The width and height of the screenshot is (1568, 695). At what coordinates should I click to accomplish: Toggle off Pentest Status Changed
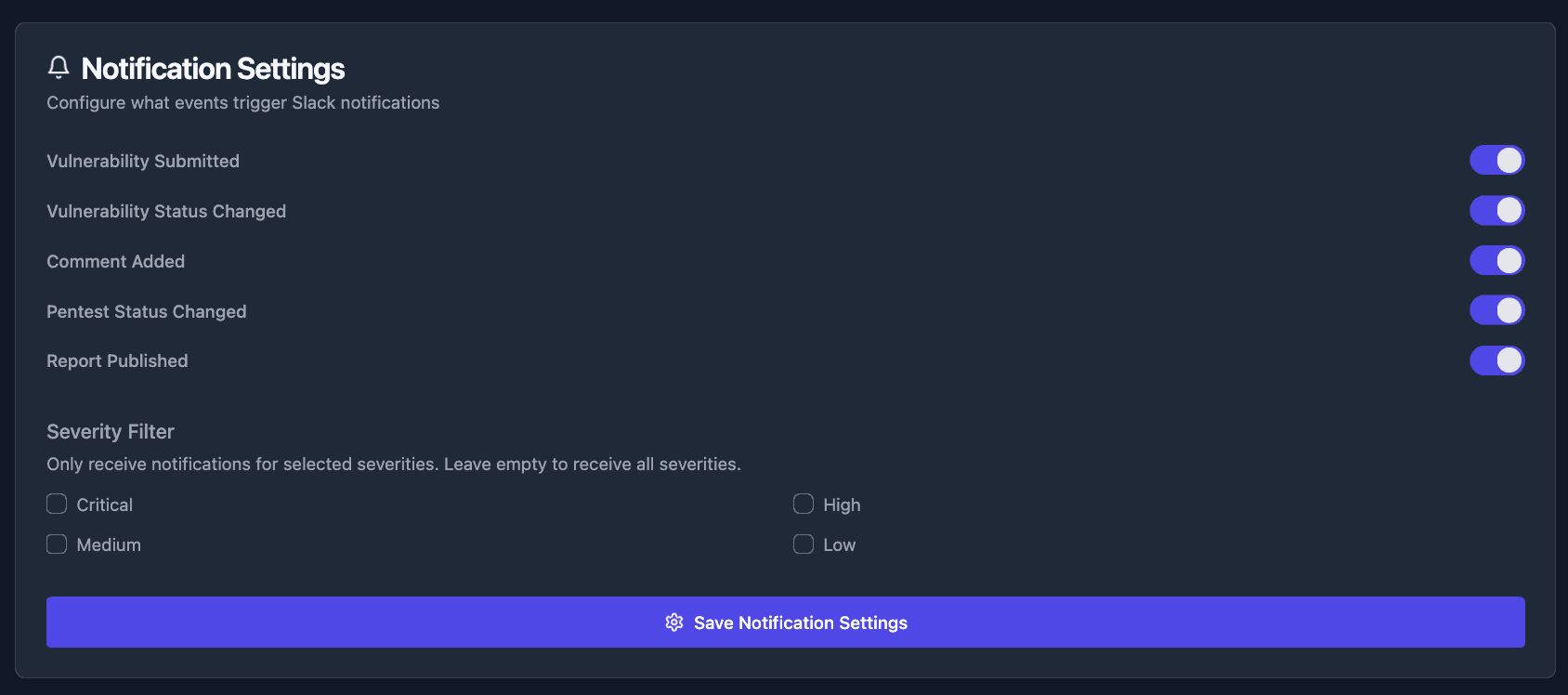point(1496,310)
